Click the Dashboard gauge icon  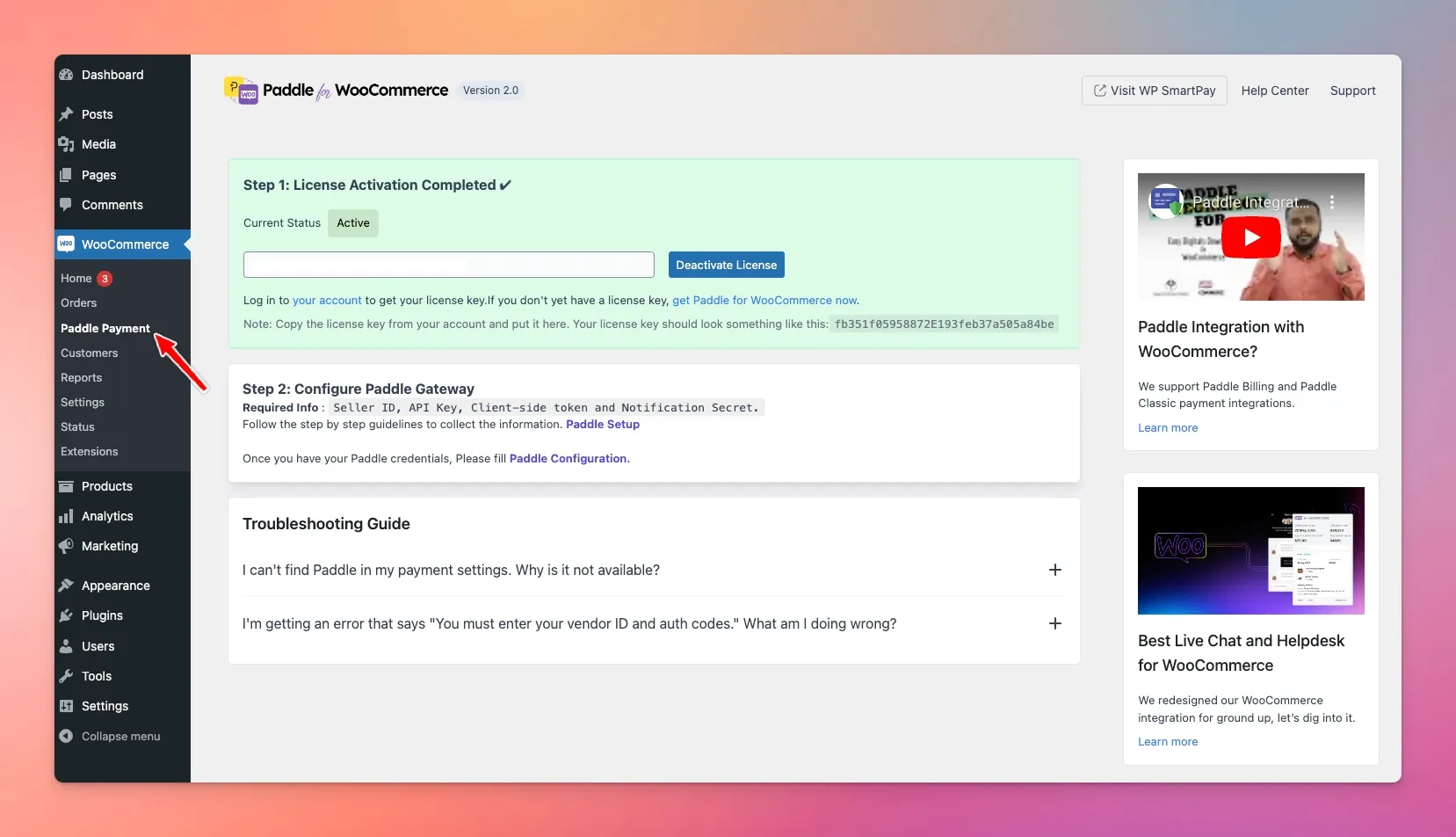tap(66, 75)
